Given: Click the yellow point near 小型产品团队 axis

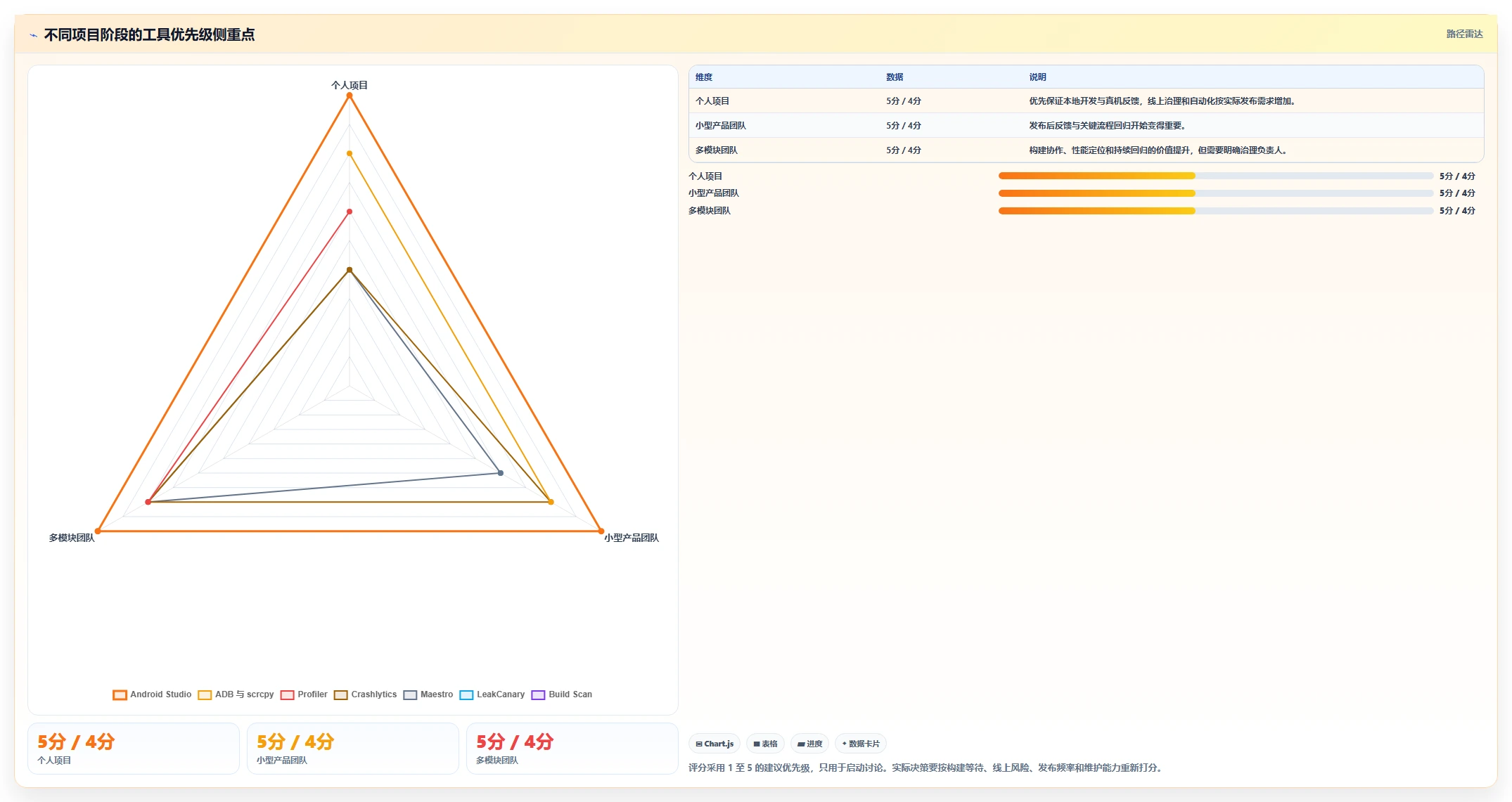Looking at the screenshot, I should click(551, 502).
